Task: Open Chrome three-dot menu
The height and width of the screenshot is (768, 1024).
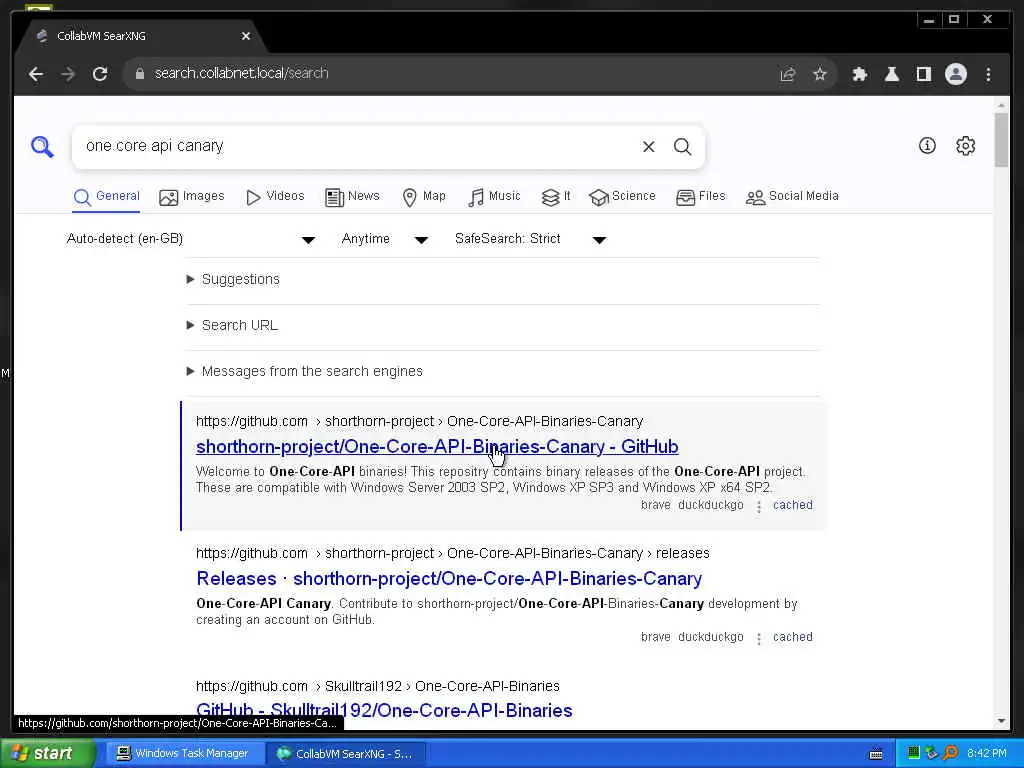Action: pos(988,74)
